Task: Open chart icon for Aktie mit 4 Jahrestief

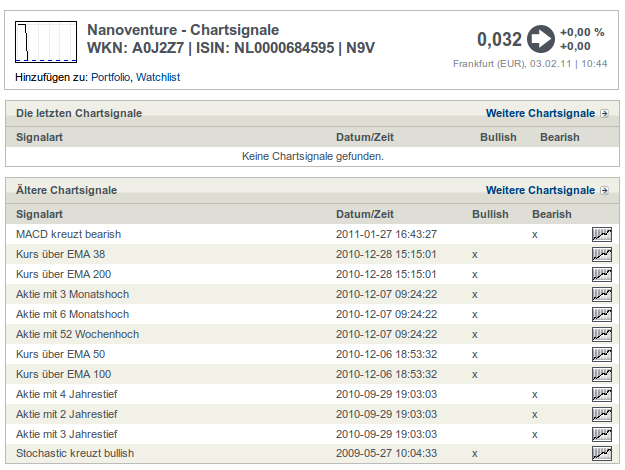Action: (601, 394)
